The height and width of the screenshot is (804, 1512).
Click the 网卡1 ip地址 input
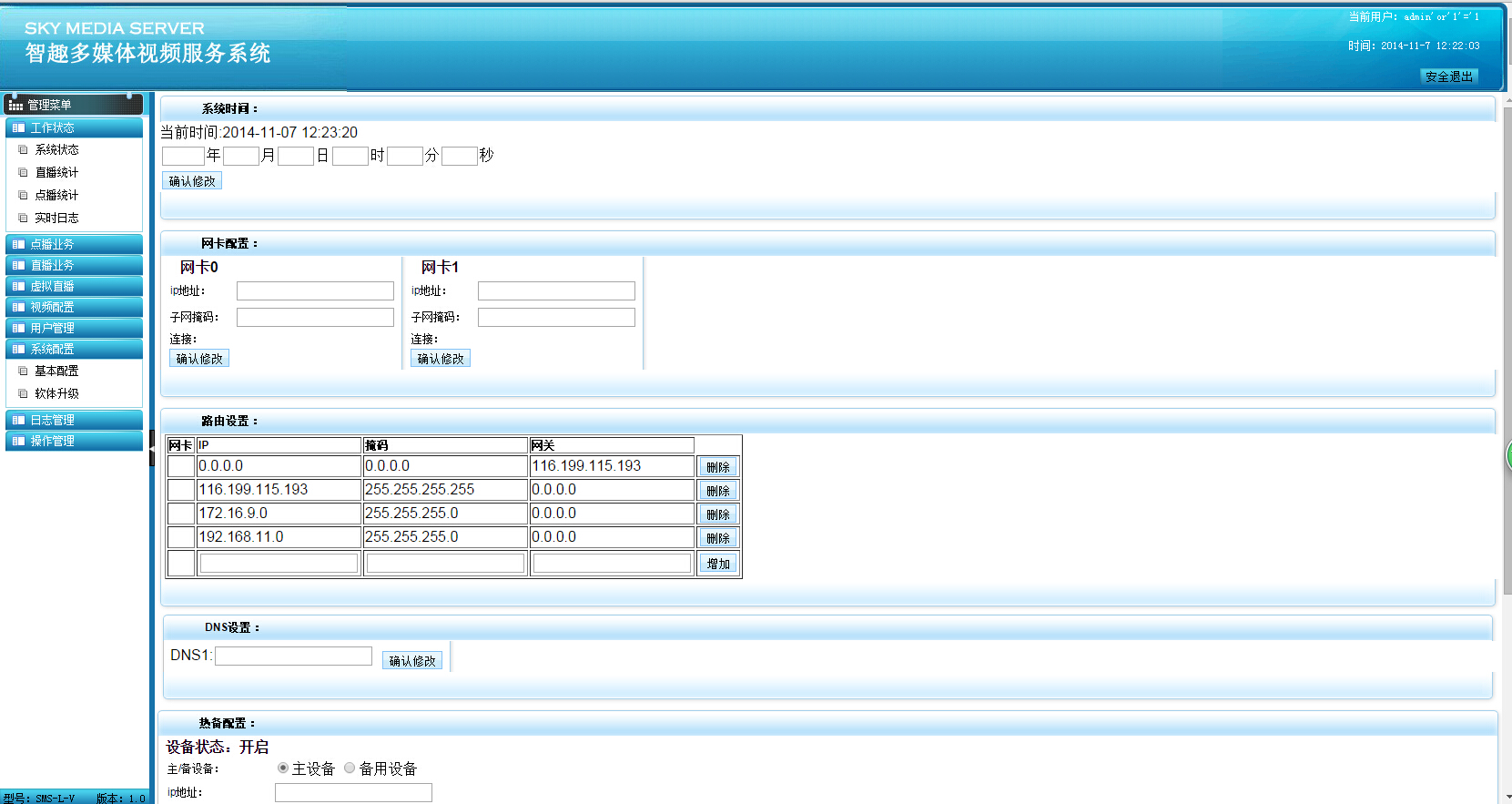point(556,290)
